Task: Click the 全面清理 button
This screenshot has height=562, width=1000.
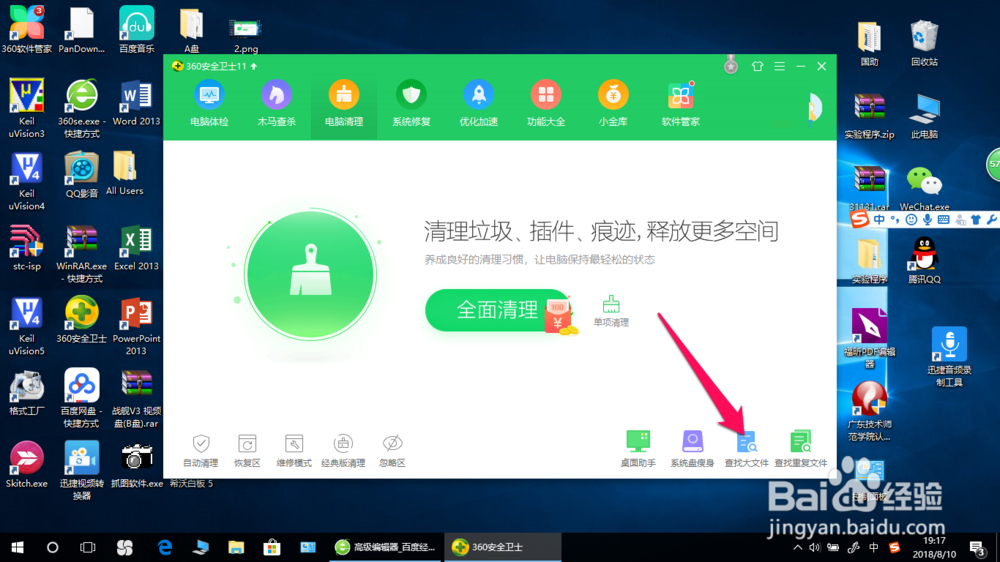Action: click(497, 311)
